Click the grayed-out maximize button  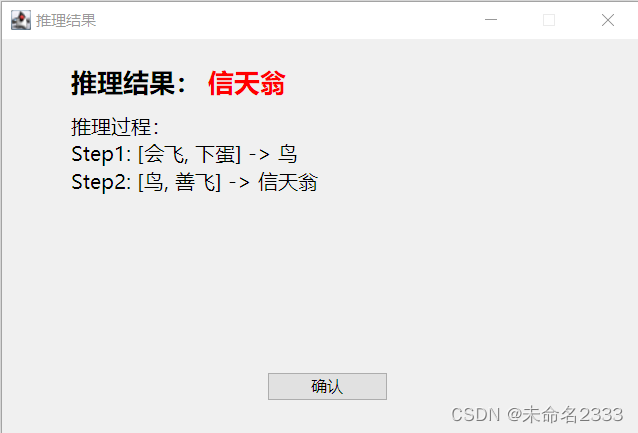(x=549, y=20)
